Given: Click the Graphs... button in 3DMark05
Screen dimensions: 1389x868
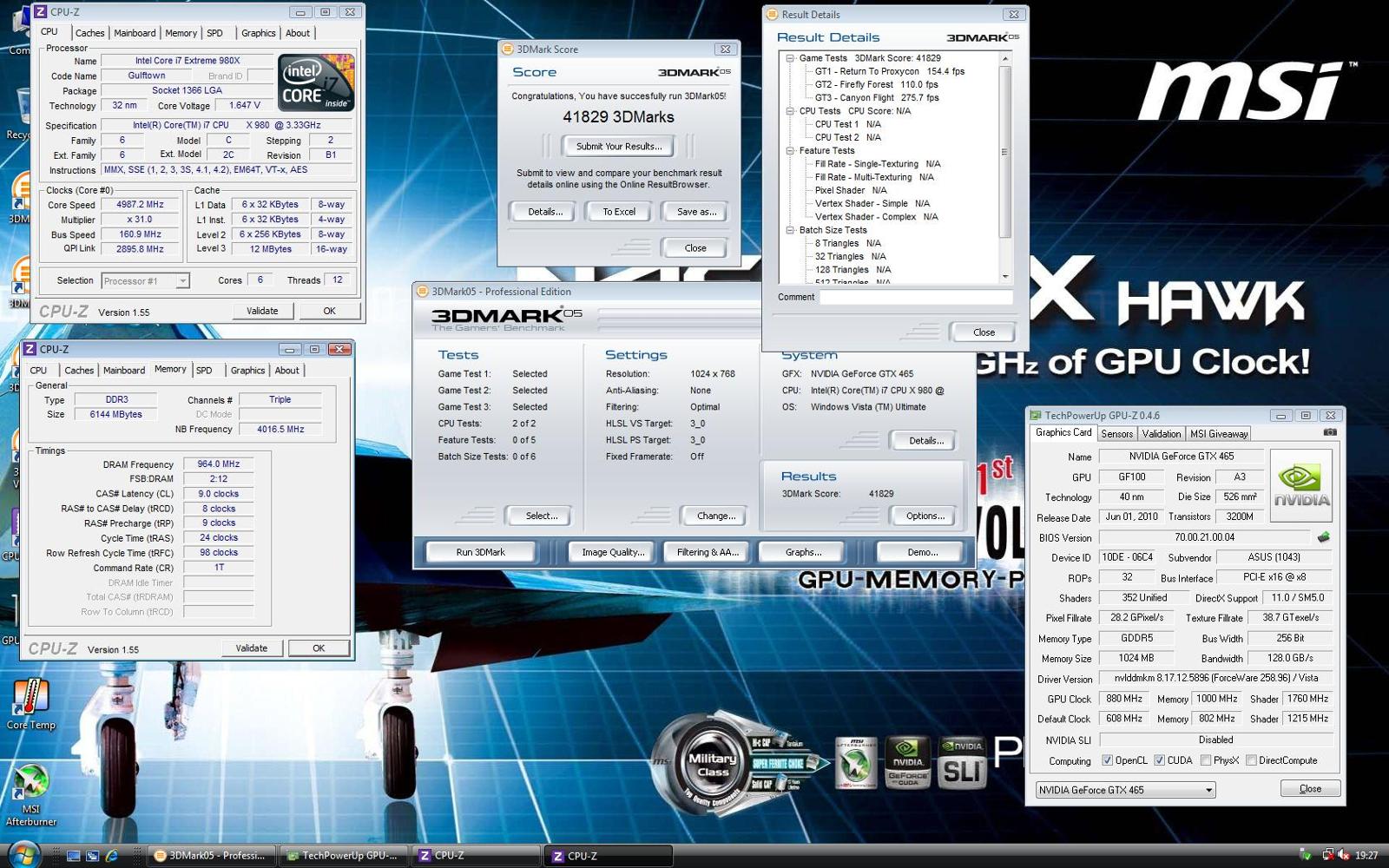Looking at the screenshot, I should click(x=803, y=552).
